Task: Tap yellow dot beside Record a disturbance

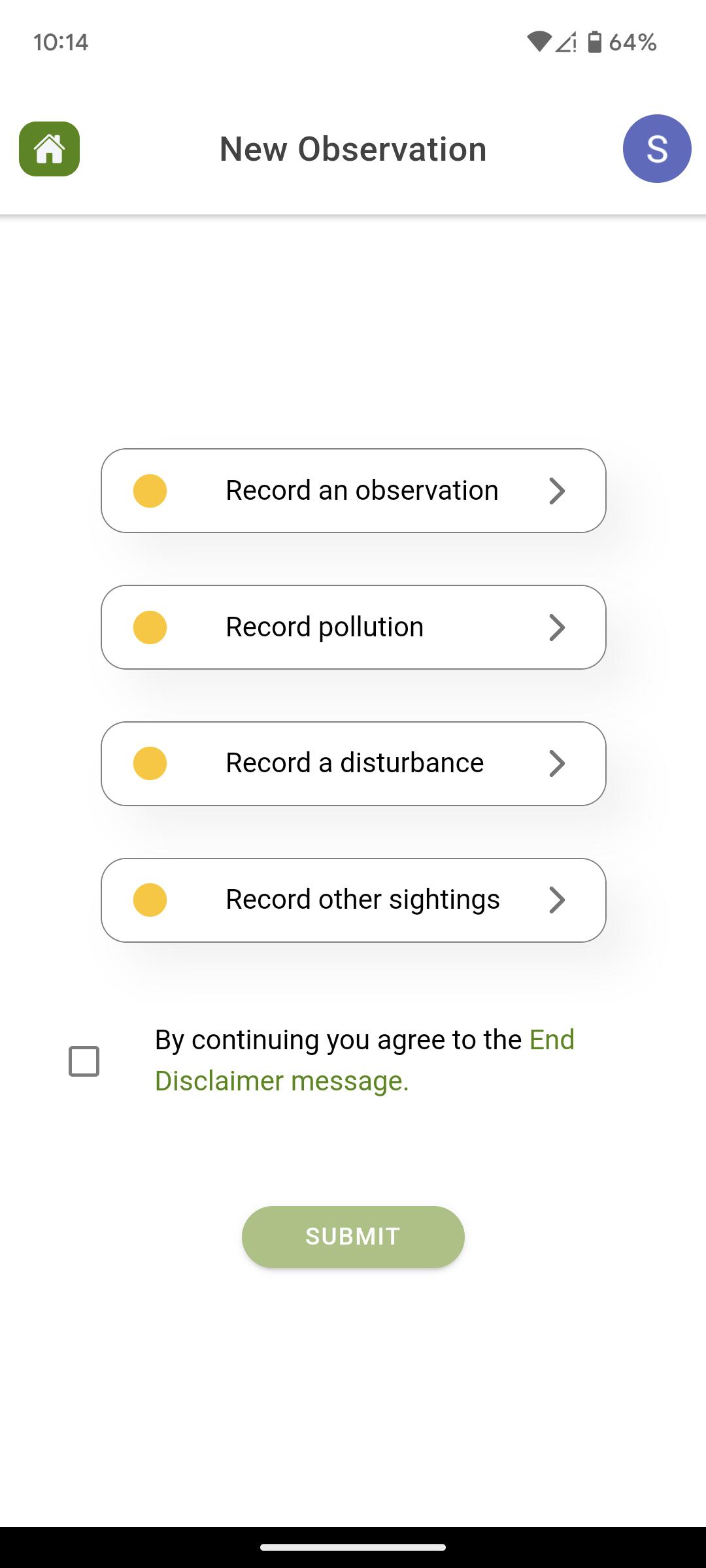Action: (x=150, y=764)
